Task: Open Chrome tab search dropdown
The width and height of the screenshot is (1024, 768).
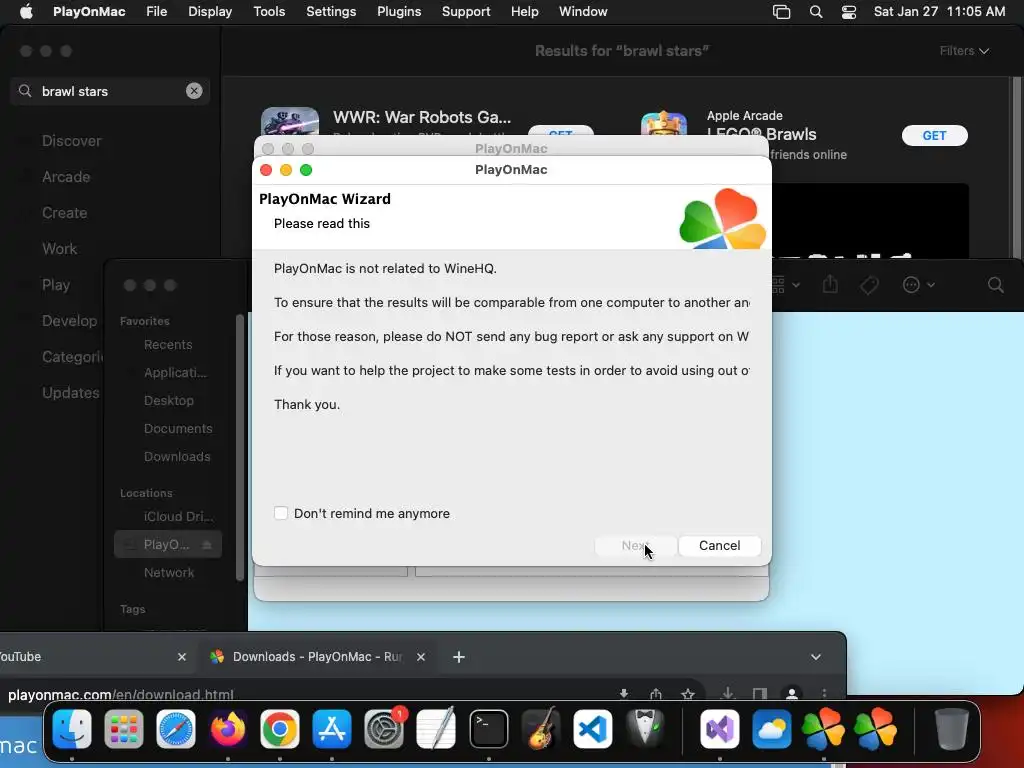Action: click(x=815, y=657)
